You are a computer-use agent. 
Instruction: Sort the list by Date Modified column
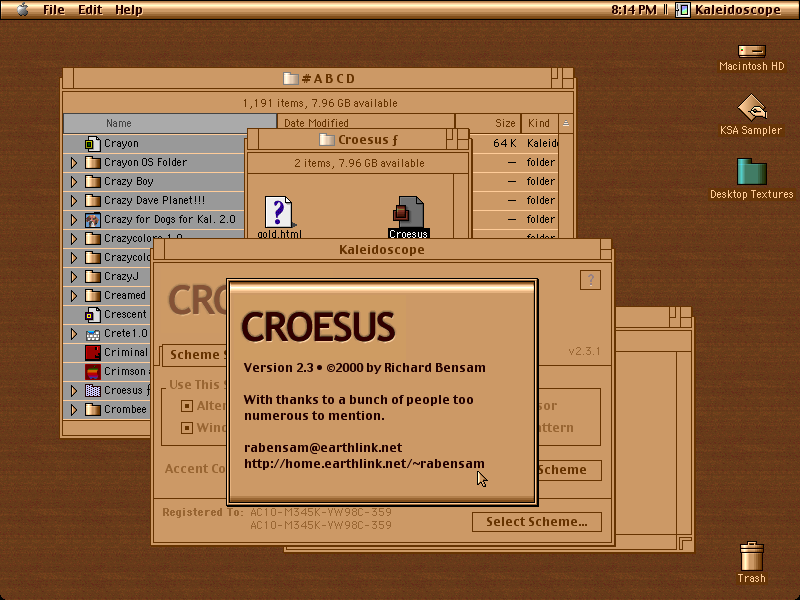pyautogui.click(x=365, y=123)
